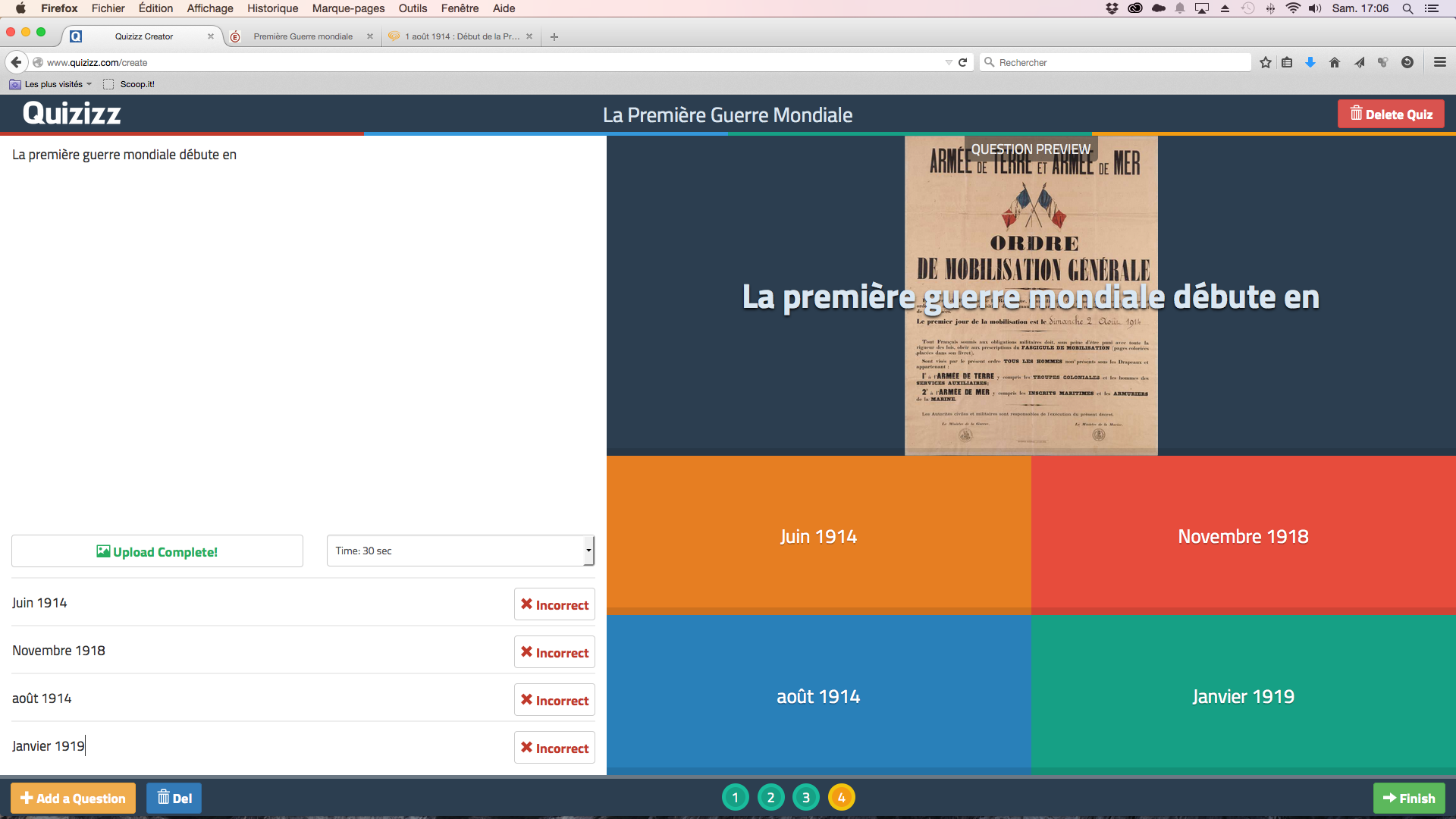Select the red Novembre 1918 preview tile
This screenshot has width=1456, height=819.
[x=1244, y=535]
